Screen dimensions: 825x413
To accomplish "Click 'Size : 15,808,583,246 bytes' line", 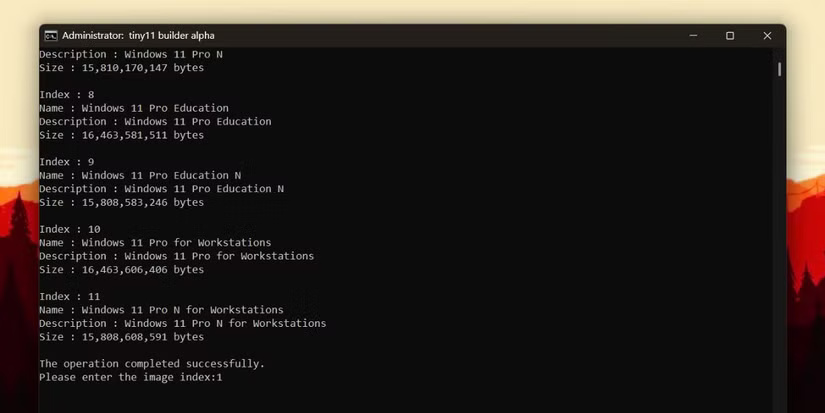I will [x=122, y=203].
